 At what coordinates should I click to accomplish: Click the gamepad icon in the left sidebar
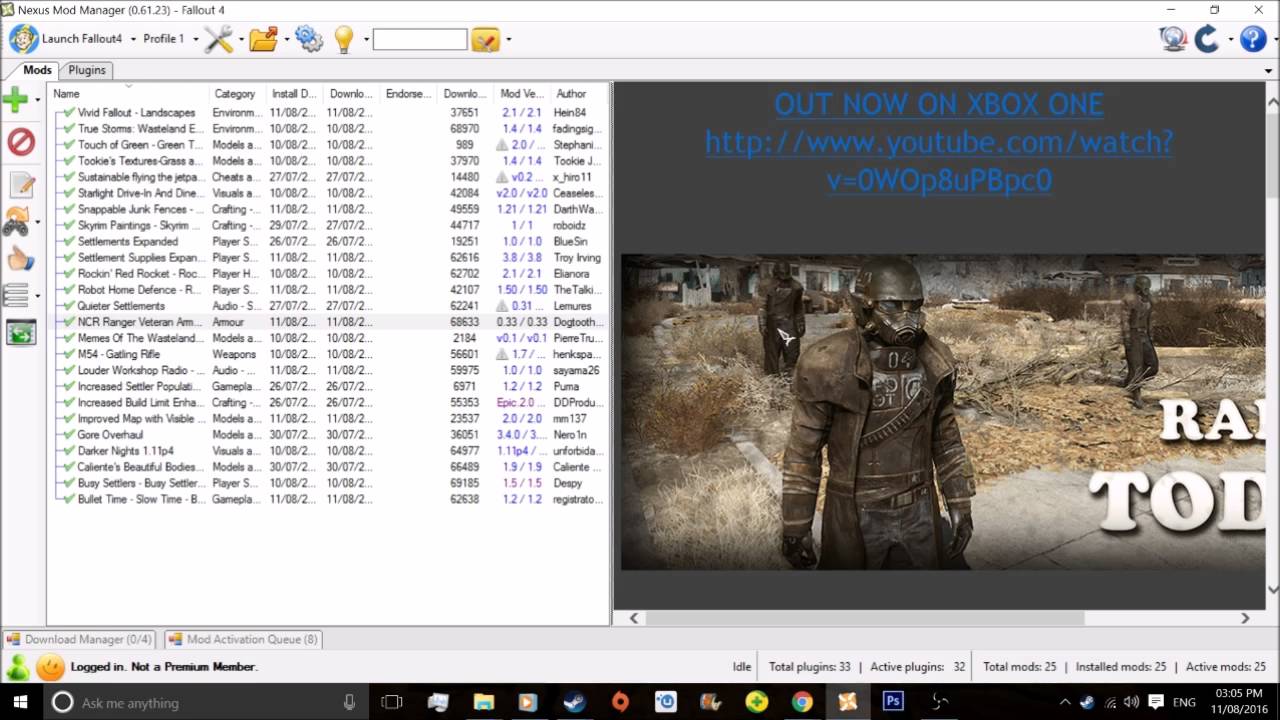[16, 222]
